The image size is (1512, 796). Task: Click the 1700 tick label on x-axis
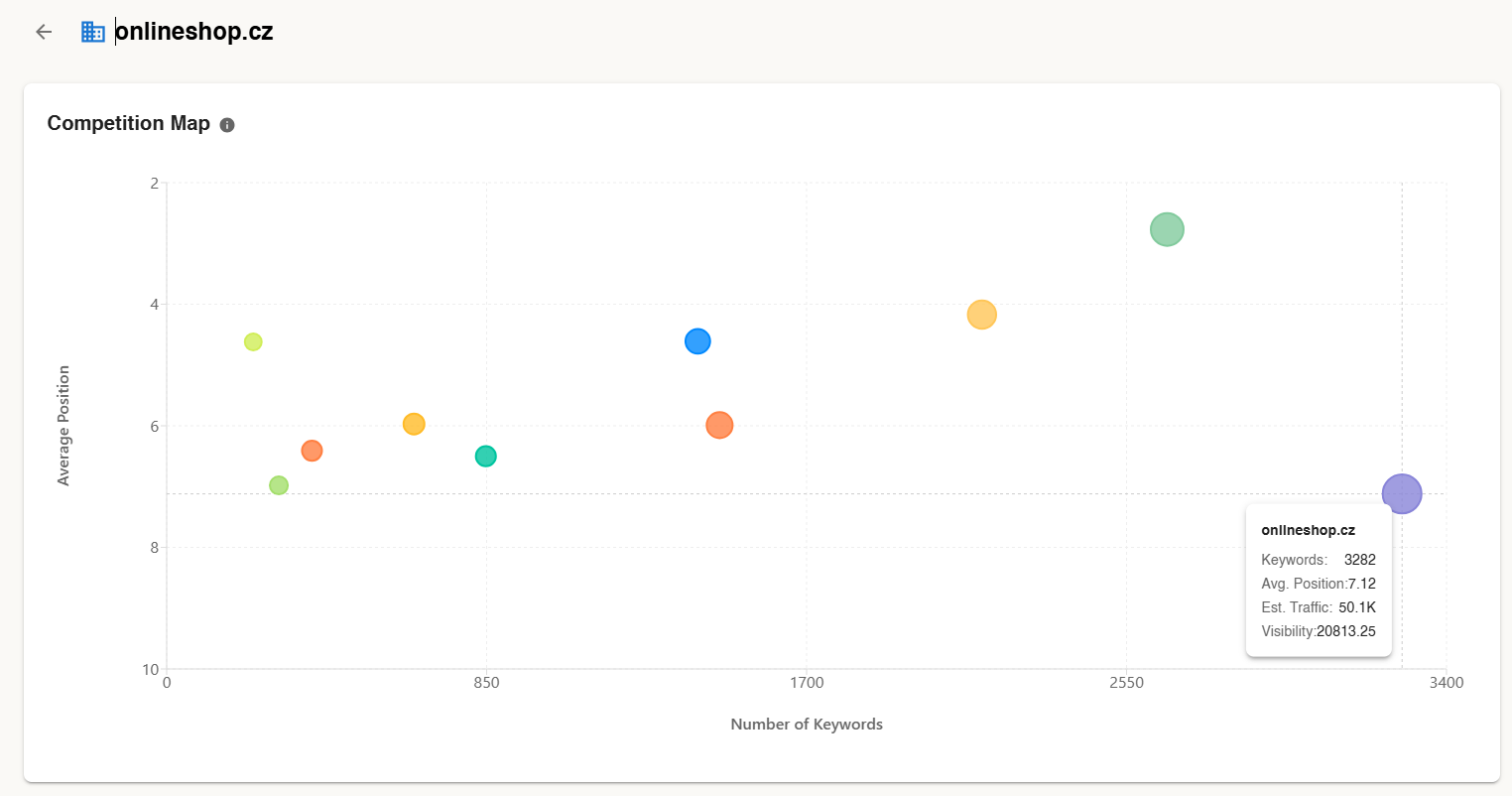tap(807, 683)
